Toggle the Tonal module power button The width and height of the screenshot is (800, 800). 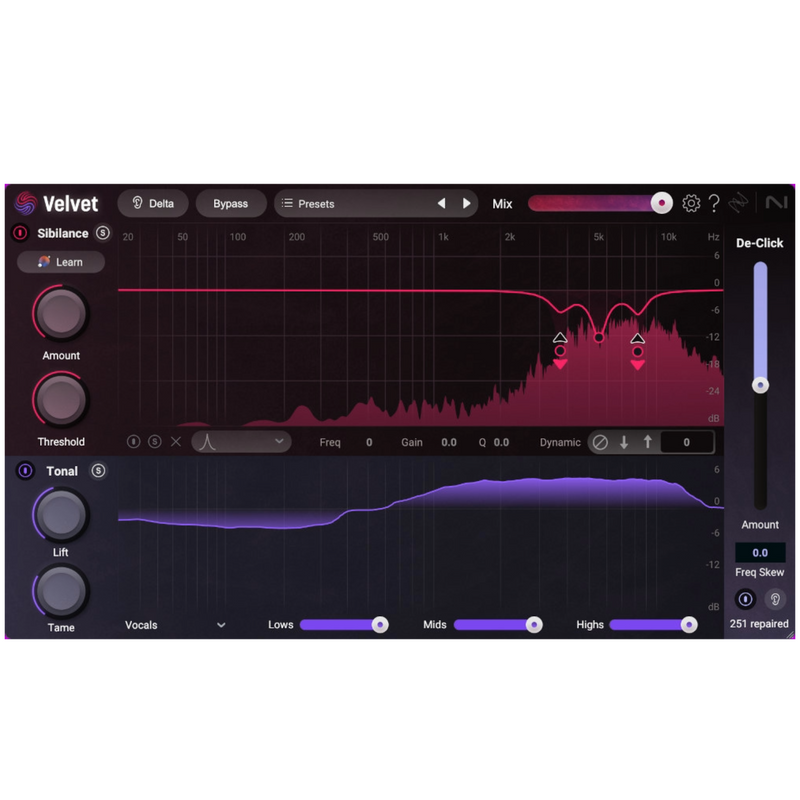coord(26,471)
